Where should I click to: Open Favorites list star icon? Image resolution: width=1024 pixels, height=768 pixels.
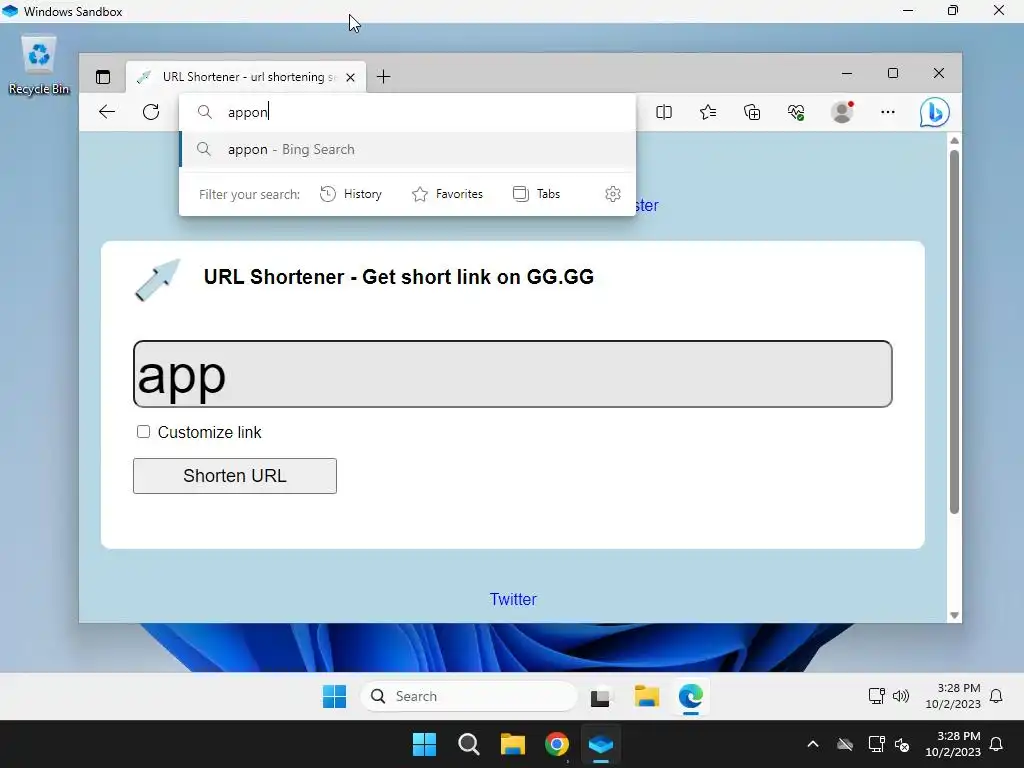click(708, 112)
